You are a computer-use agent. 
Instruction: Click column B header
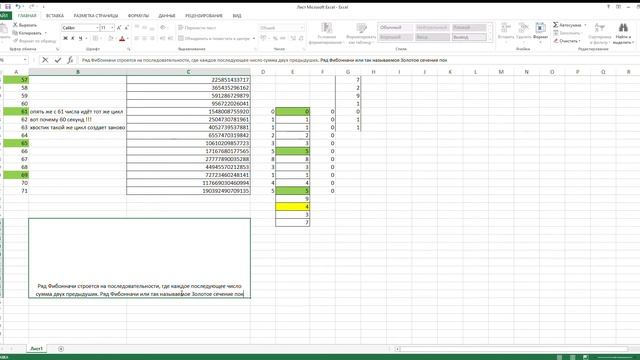(78, 72)
